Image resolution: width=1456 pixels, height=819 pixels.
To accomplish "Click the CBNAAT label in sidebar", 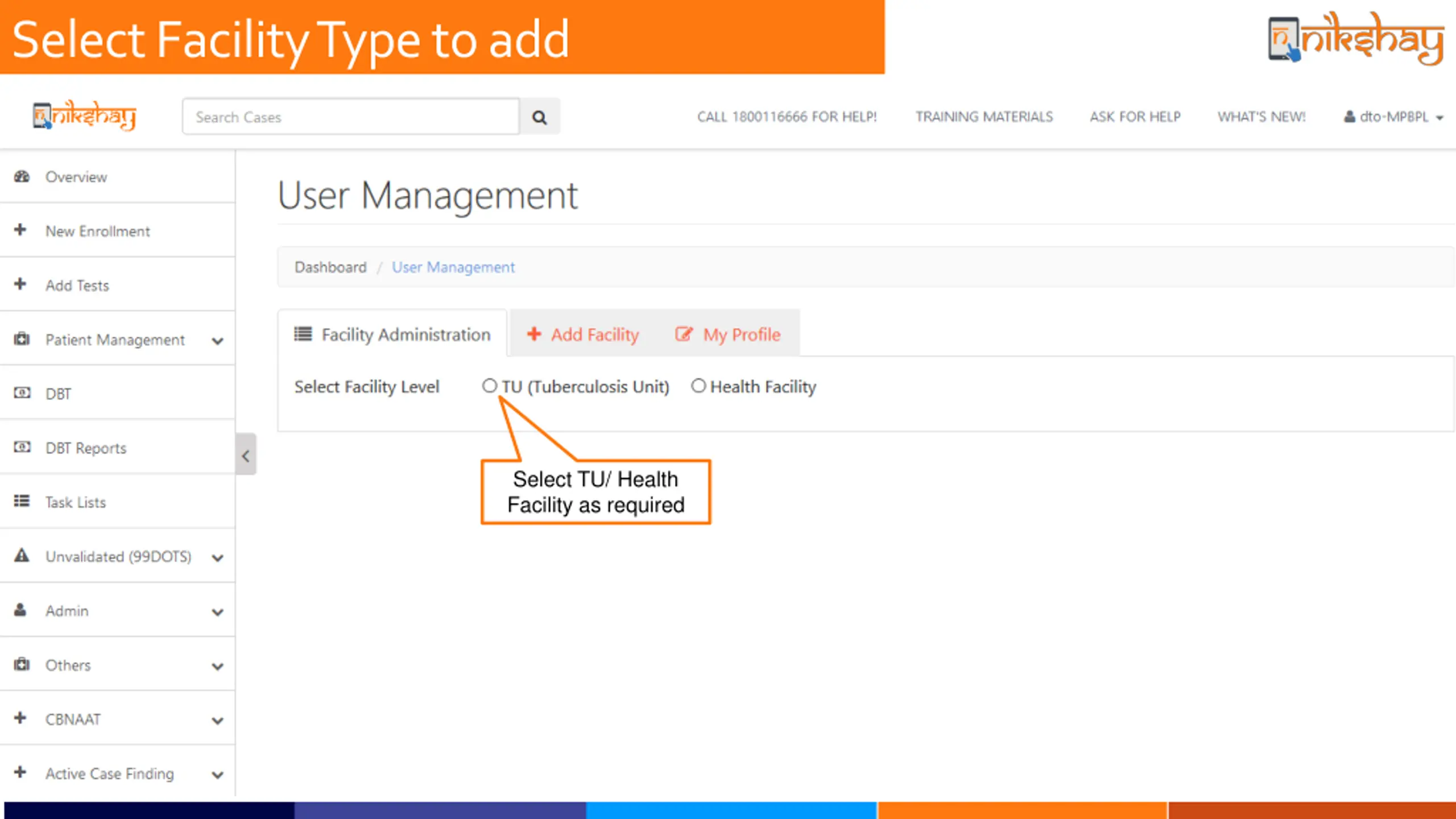I will (73, 719).
